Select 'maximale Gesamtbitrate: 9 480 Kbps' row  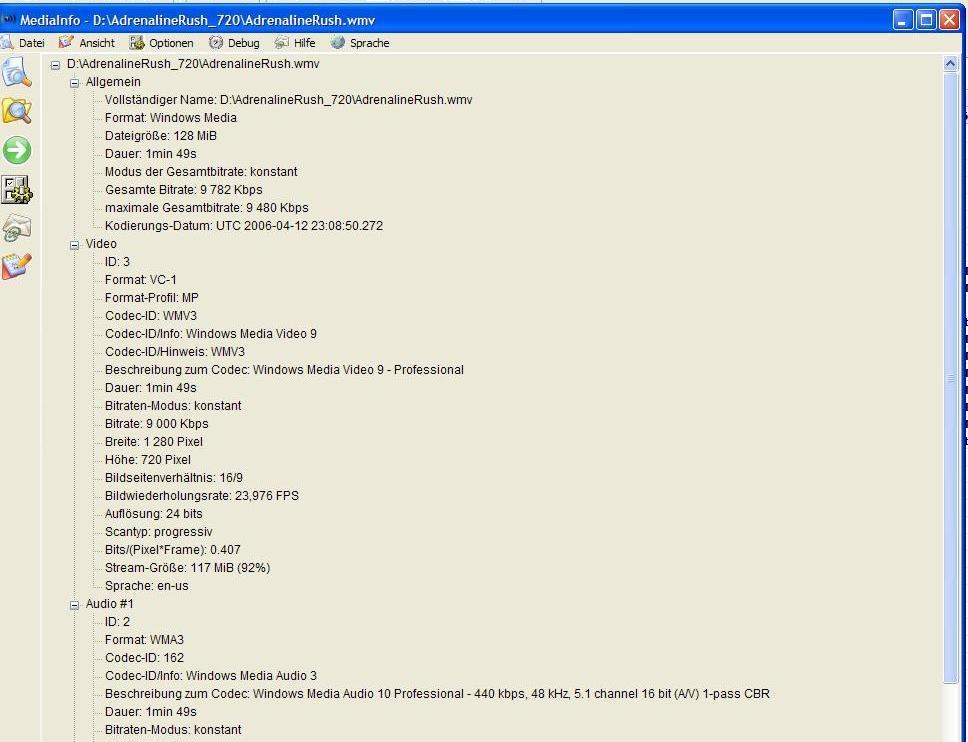click(206, 208)
